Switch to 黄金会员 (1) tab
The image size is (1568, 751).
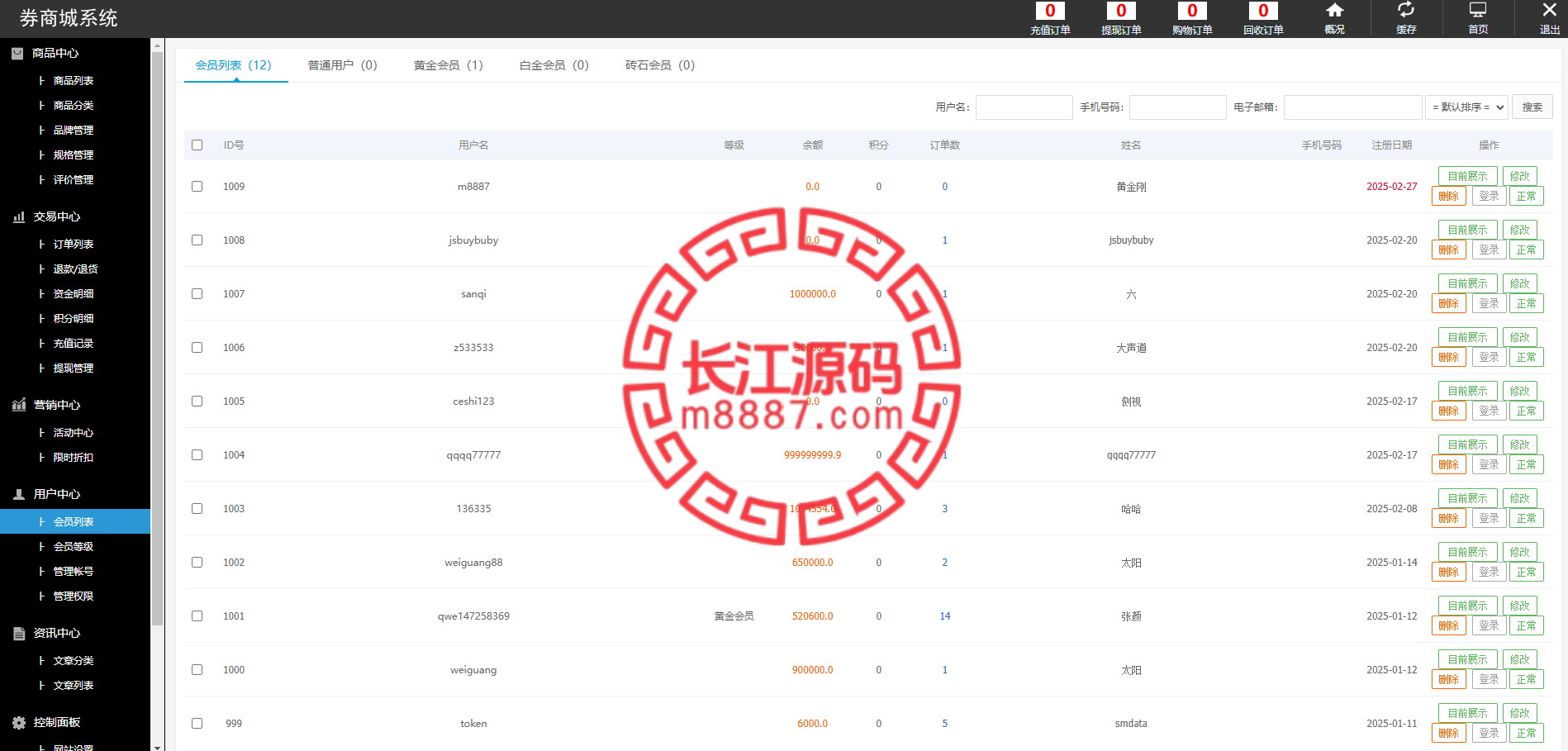point(448,65)
